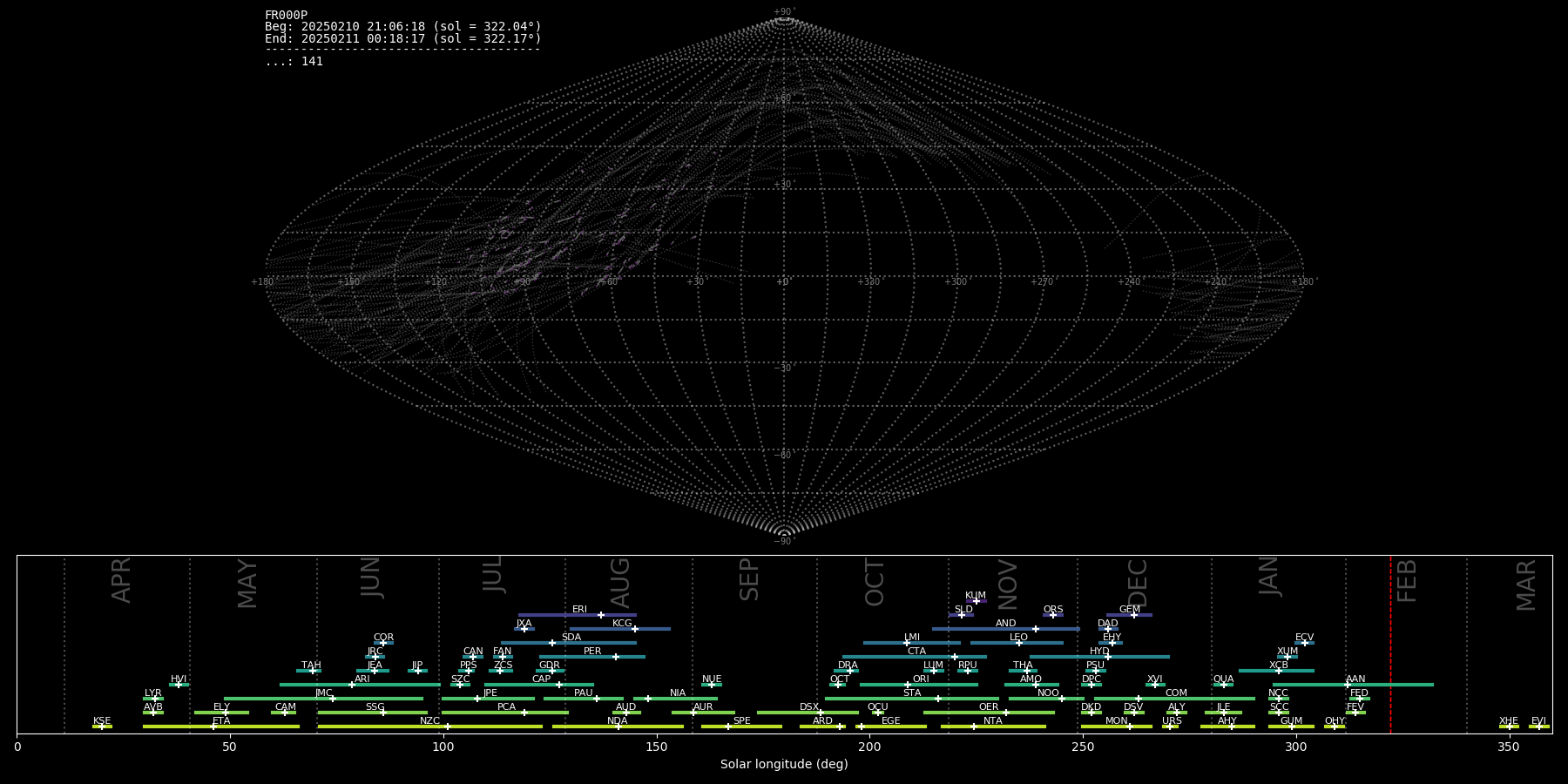Click the 200 tick on solar longitude axis
This screenshot has height=784, width=1568.
click(869, 747)
